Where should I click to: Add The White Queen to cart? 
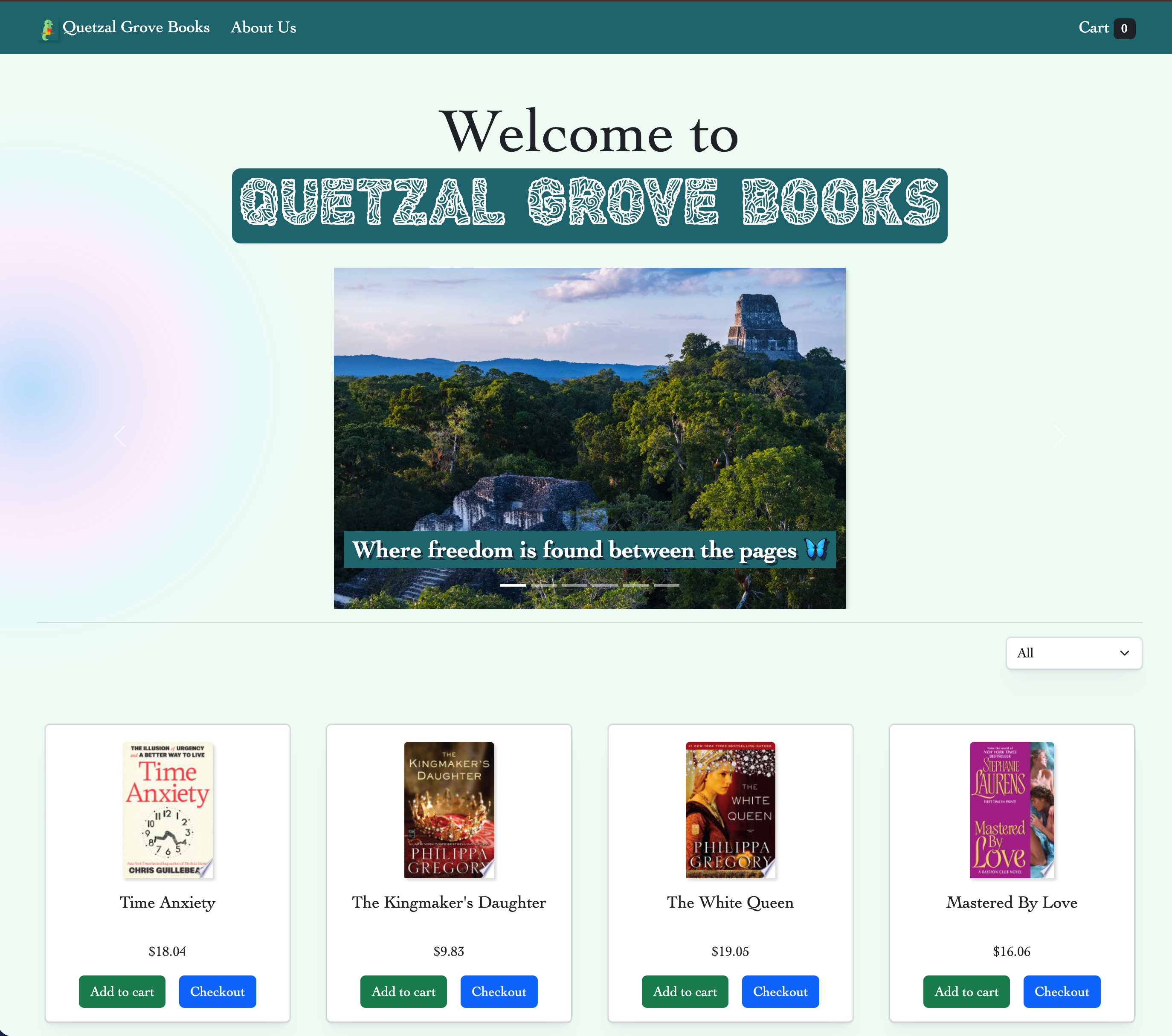[x=685, y=991]
